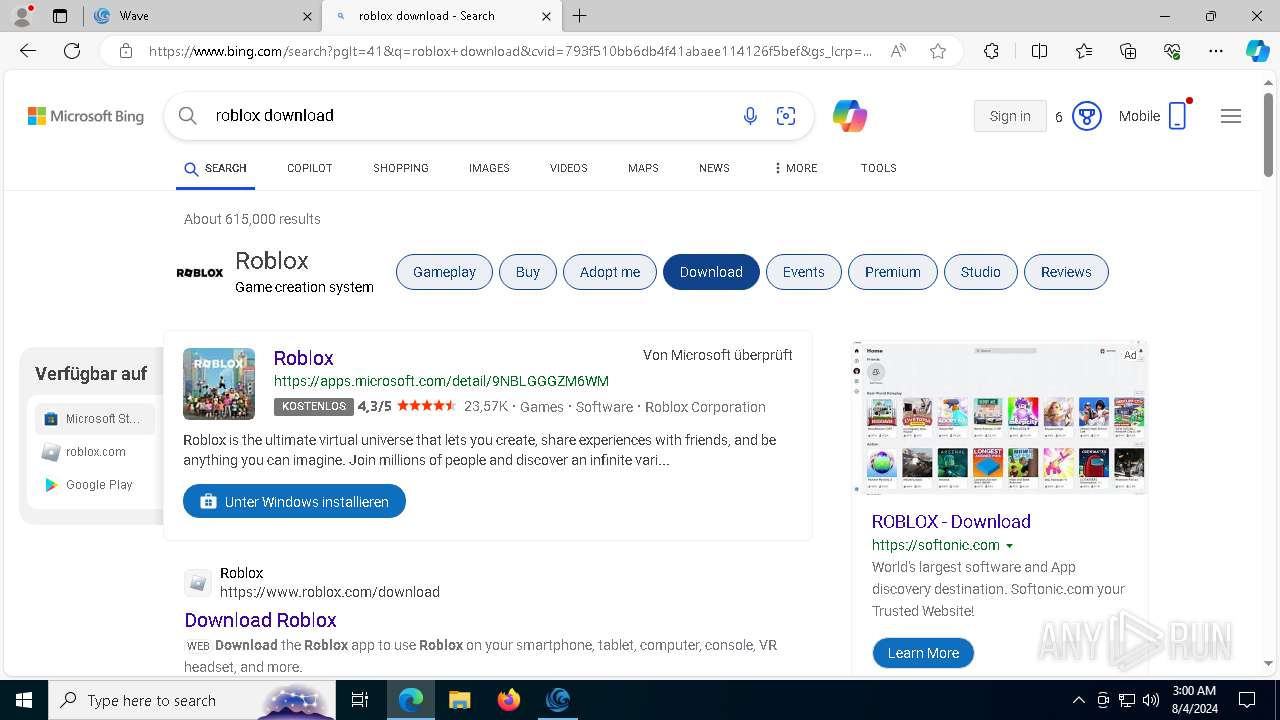This screenshot has height=720, width=1280.
Task: Expand the MORE search options
Action: [795, 168]
